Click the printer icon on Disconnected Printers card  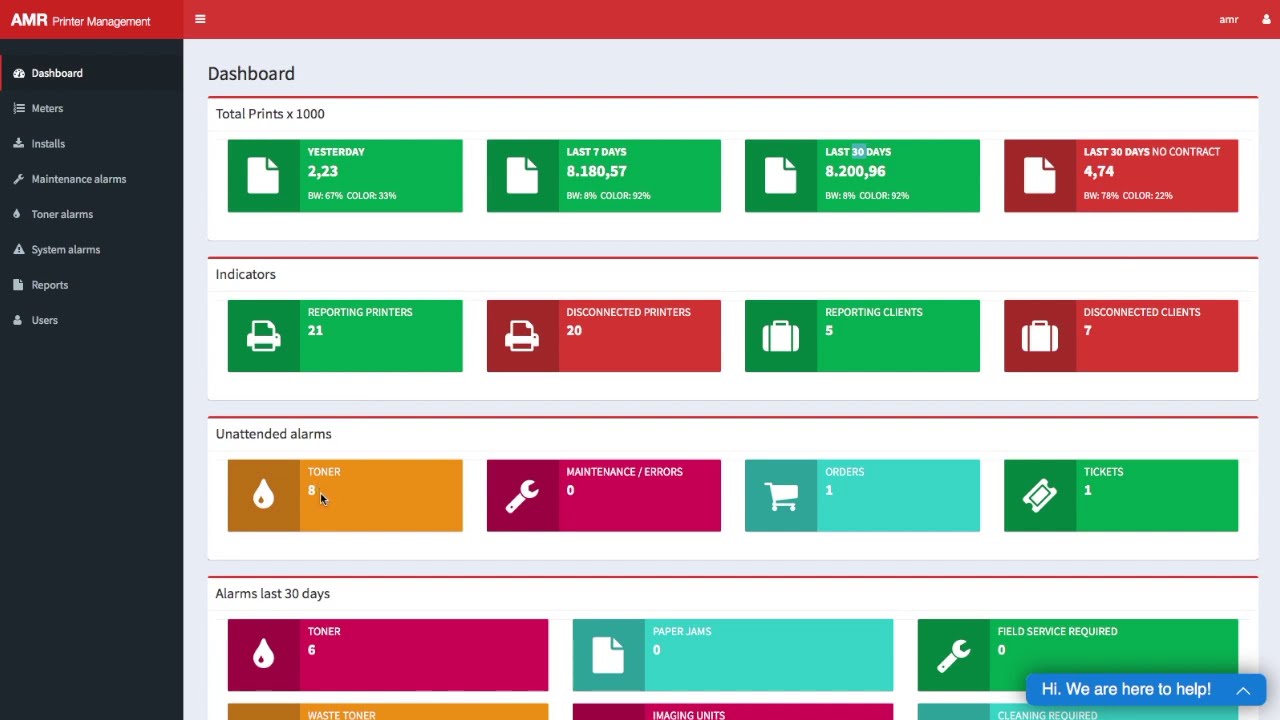[522, 336]
